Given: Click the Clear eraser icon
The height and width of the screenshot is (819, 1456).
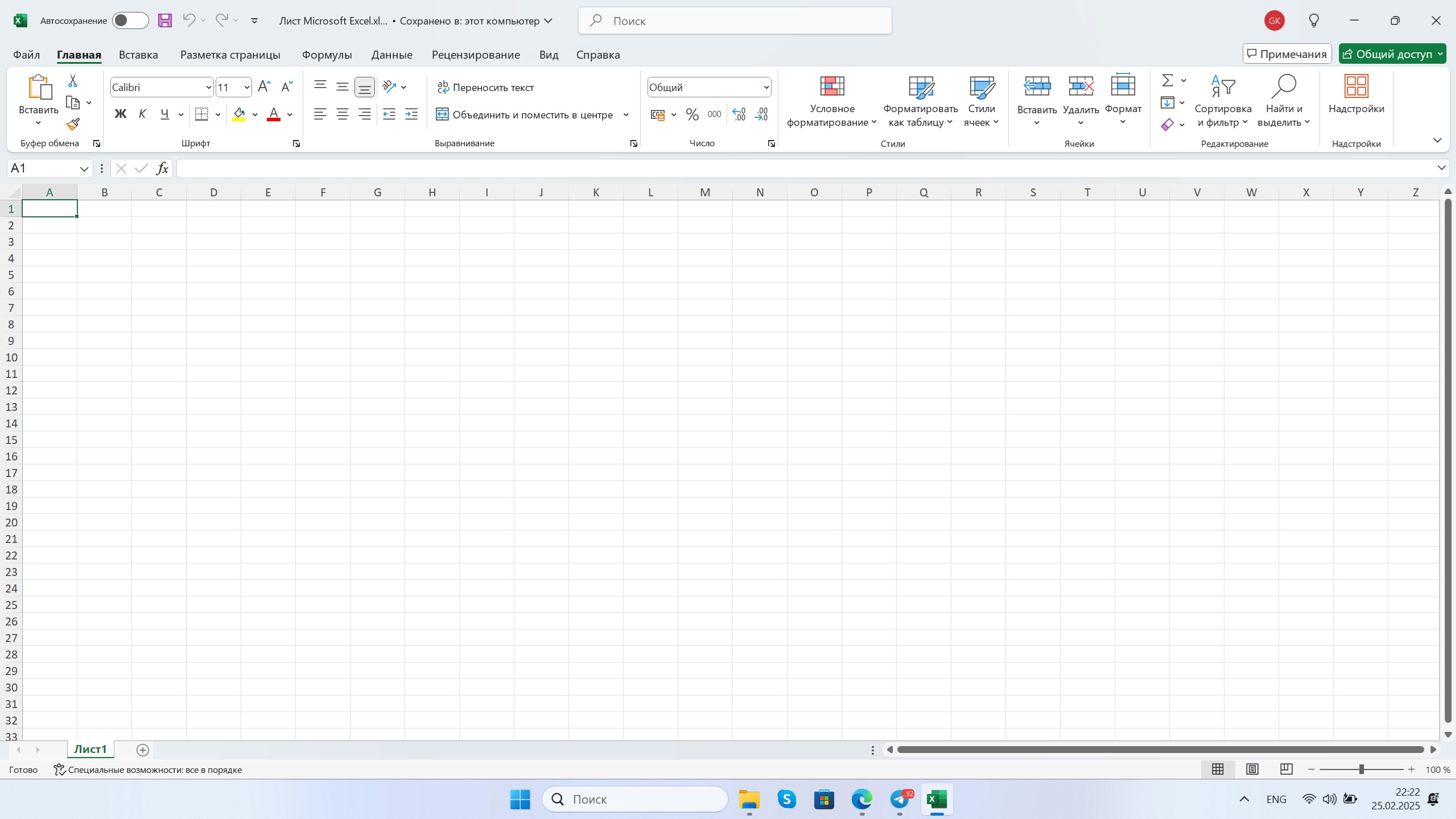Looking at the screenshot, I should tap(1167, 125).
